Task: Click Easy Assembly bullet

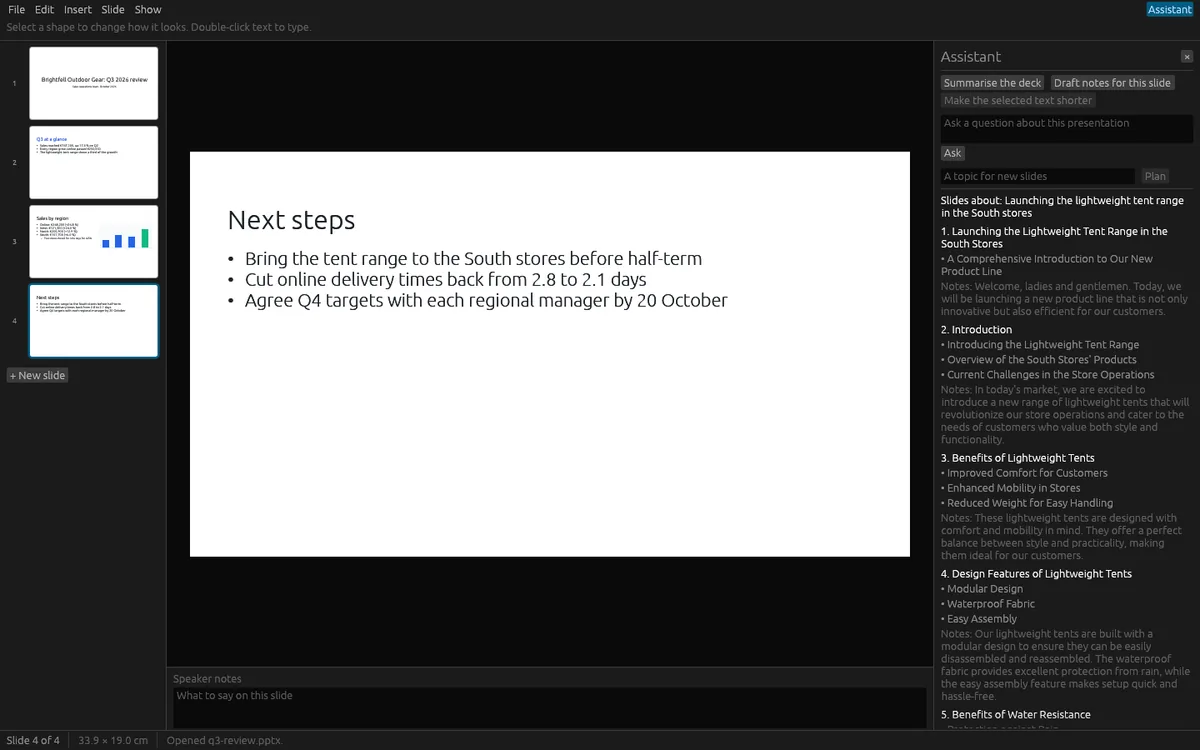Action: point(979,619)
